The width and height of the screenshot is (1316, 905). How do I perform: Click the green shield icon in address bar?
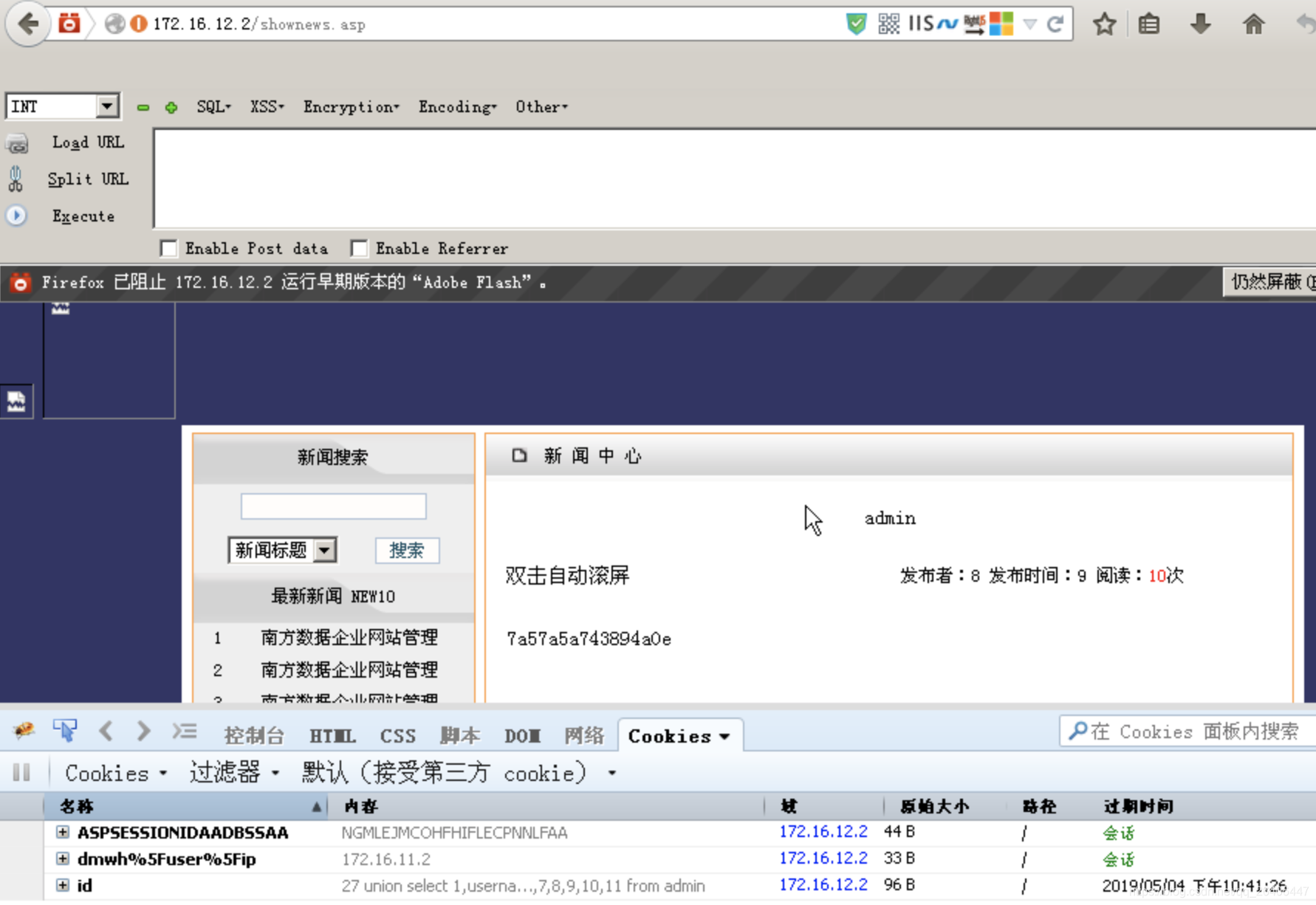click(856, 24)
